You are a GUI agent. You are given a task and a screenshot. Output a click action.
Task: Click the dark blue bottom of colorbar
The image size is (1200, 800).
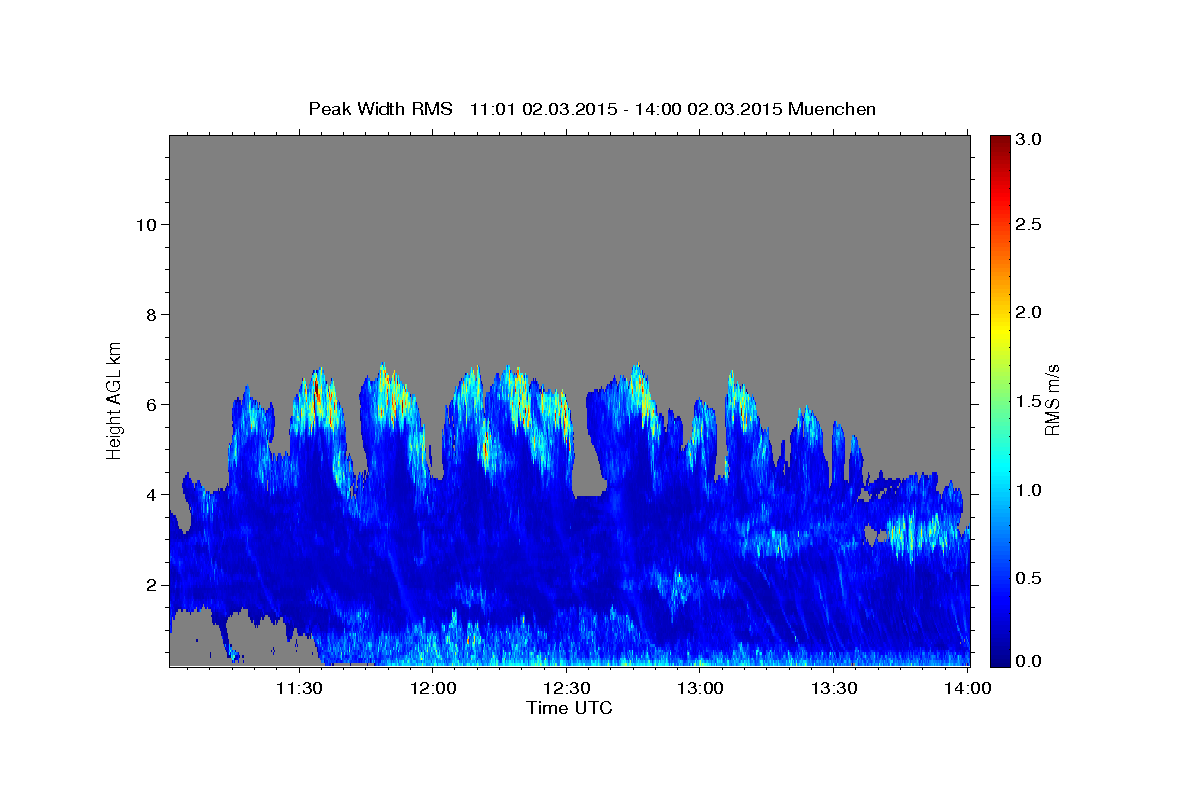click(999, 658)
